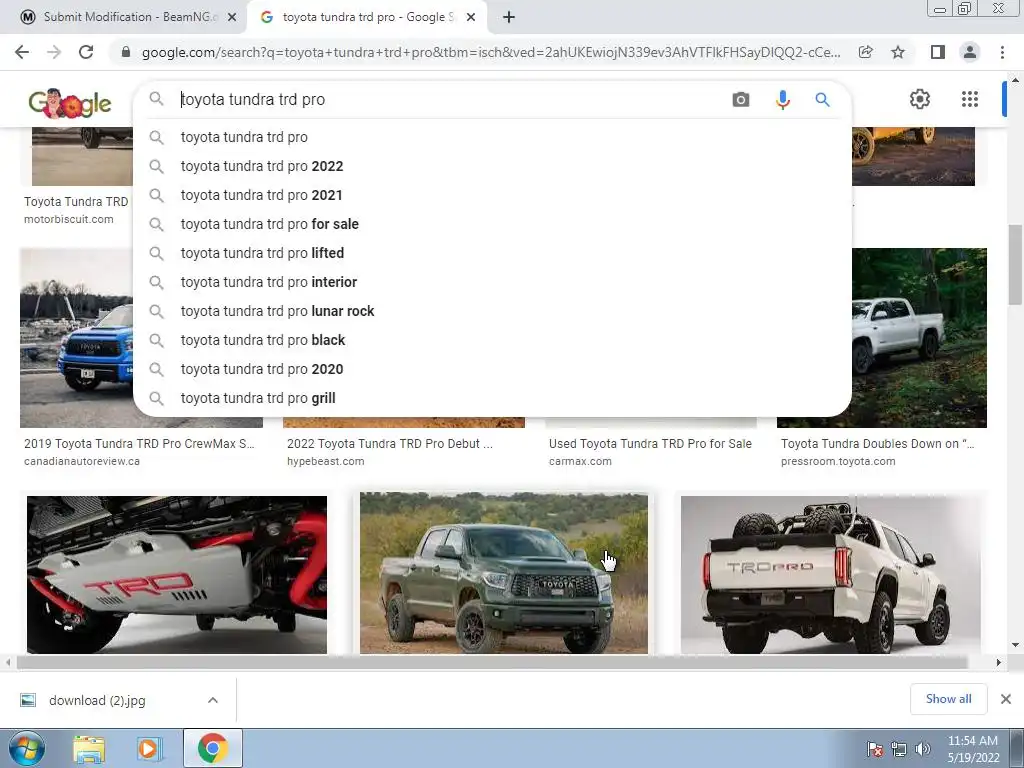
Task: Click Show all downloads button
Action: tap(948, 699)
